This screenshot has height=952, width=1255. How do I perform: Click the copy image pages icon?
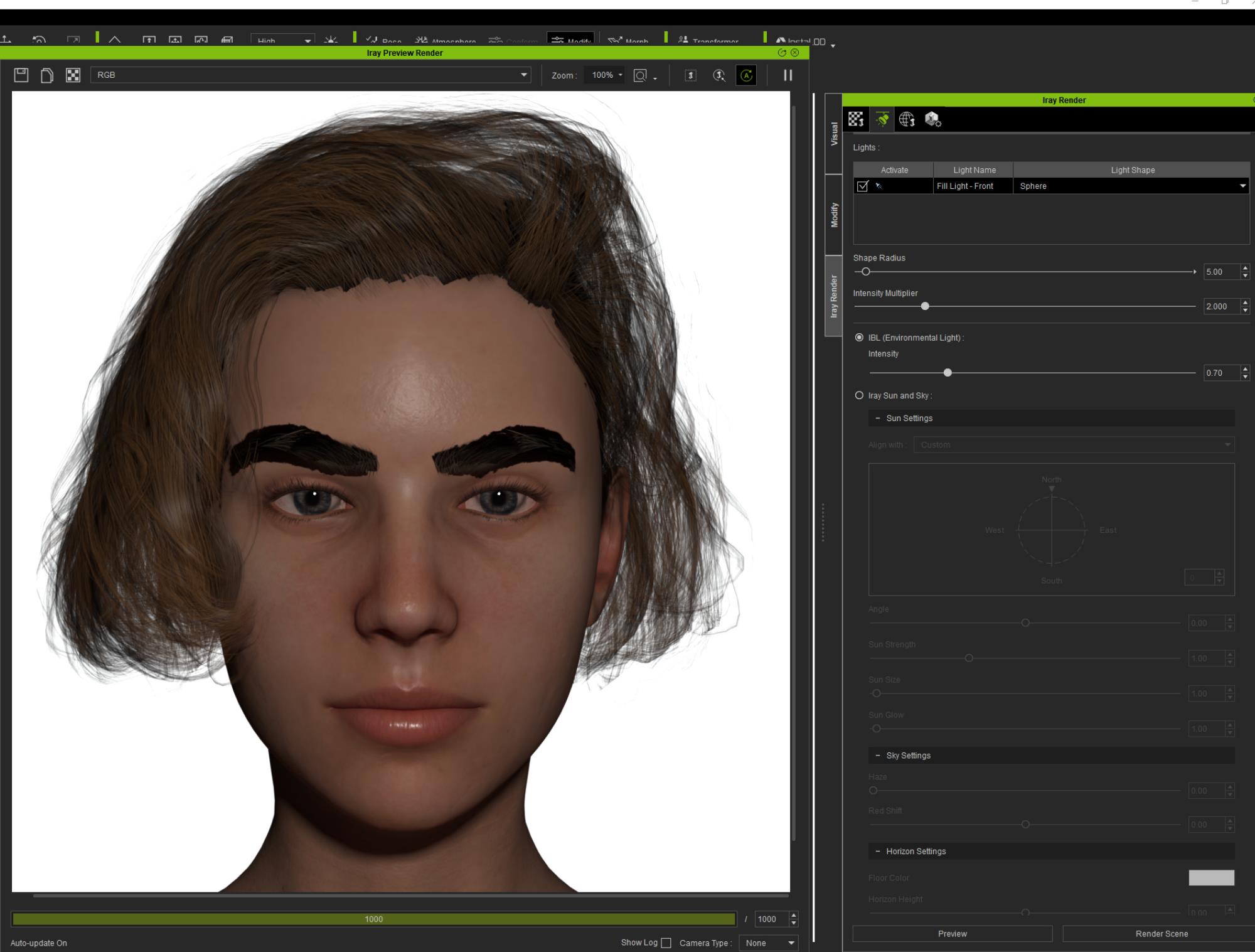[x=47, y=75]
